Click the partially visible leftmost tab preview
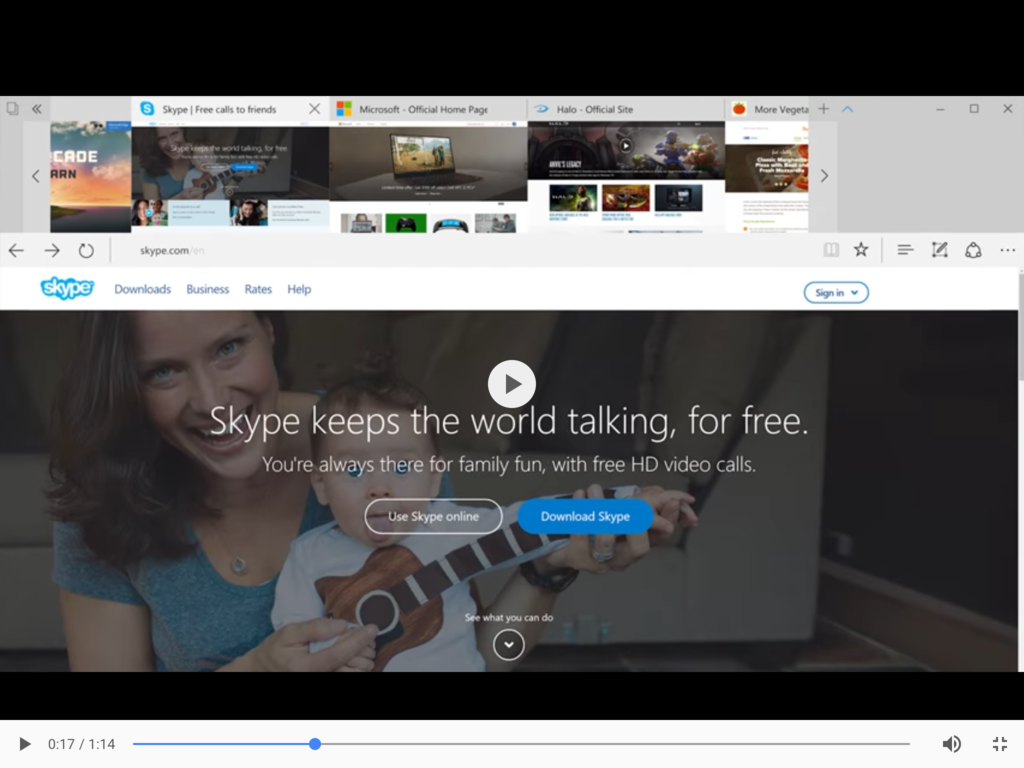The image size is (1024, 768). coord(90,176)
